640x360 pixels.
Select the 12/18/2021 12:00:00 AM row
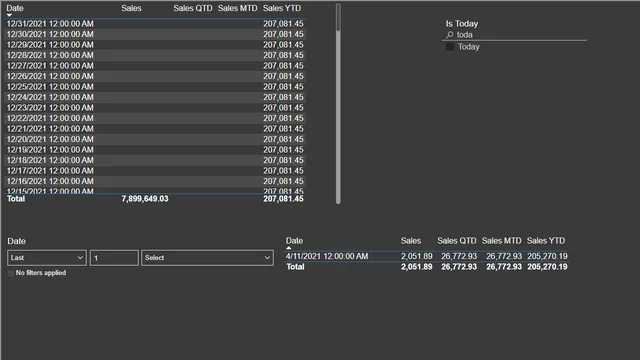(155, 160)
